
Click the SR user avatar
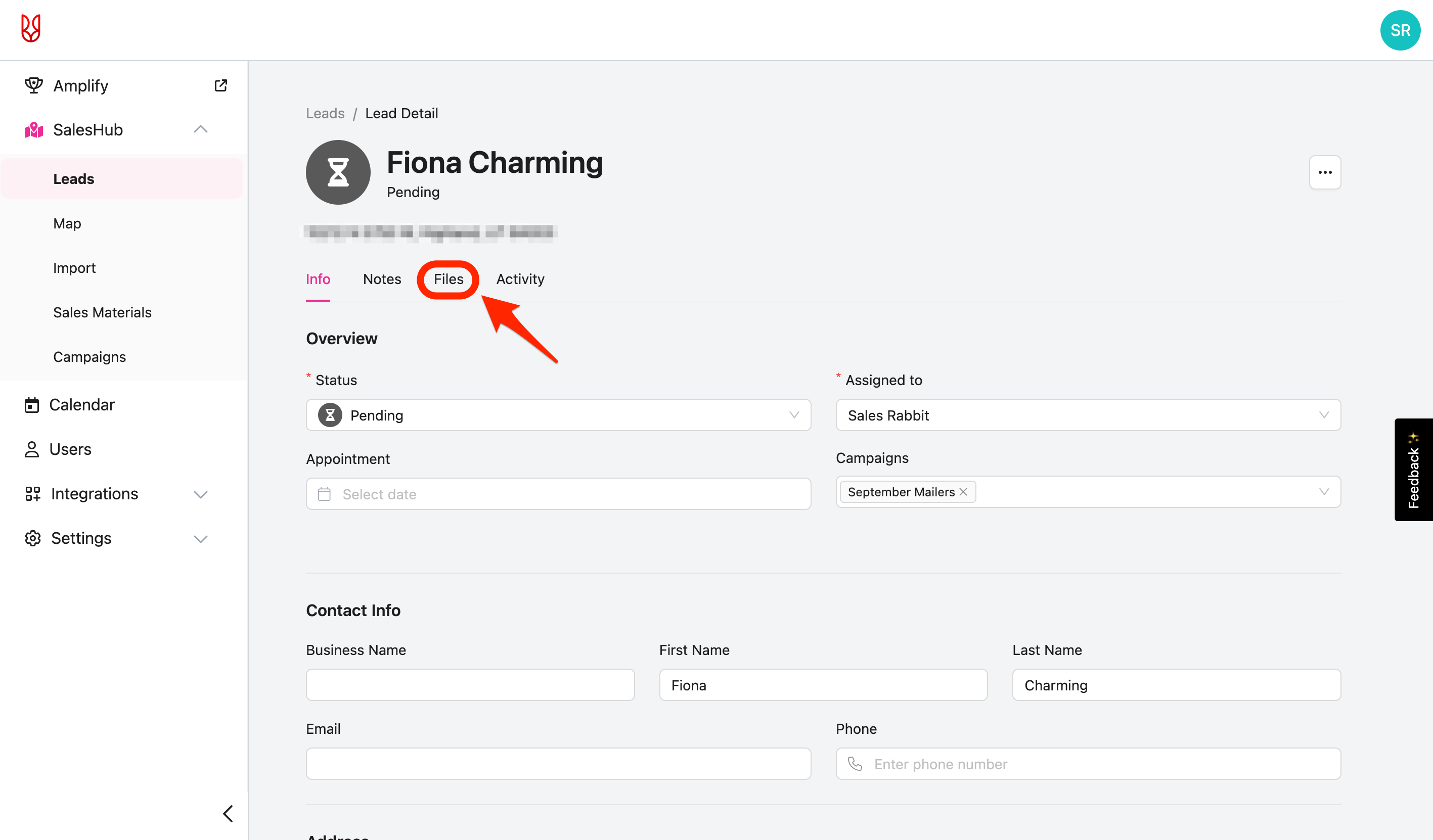click(1400, 30)
